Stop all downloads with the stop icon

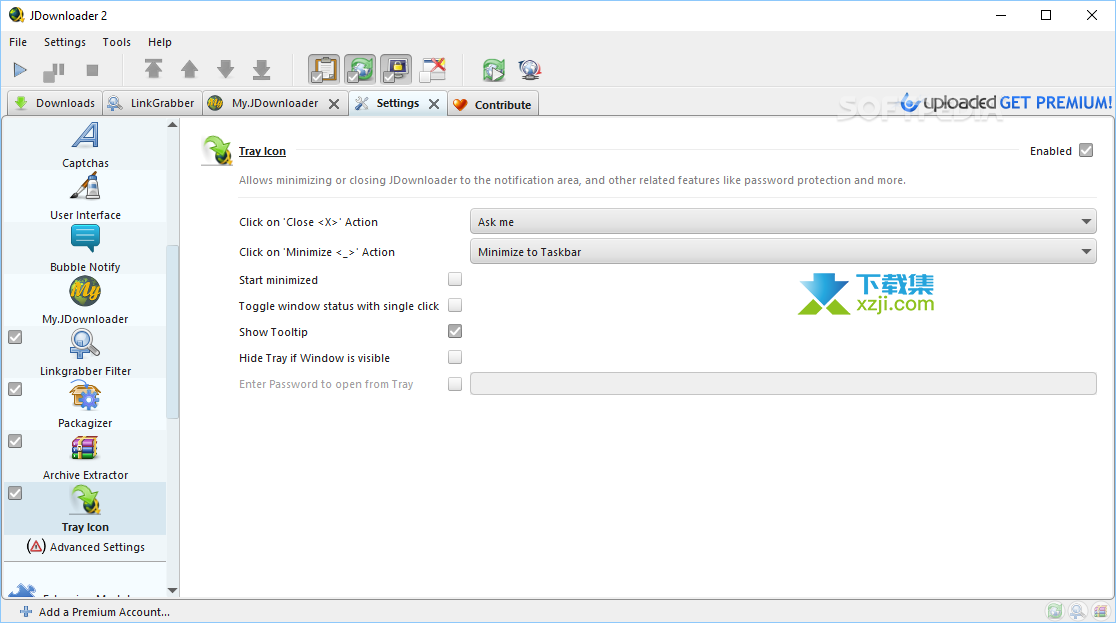tap(92, 70)
